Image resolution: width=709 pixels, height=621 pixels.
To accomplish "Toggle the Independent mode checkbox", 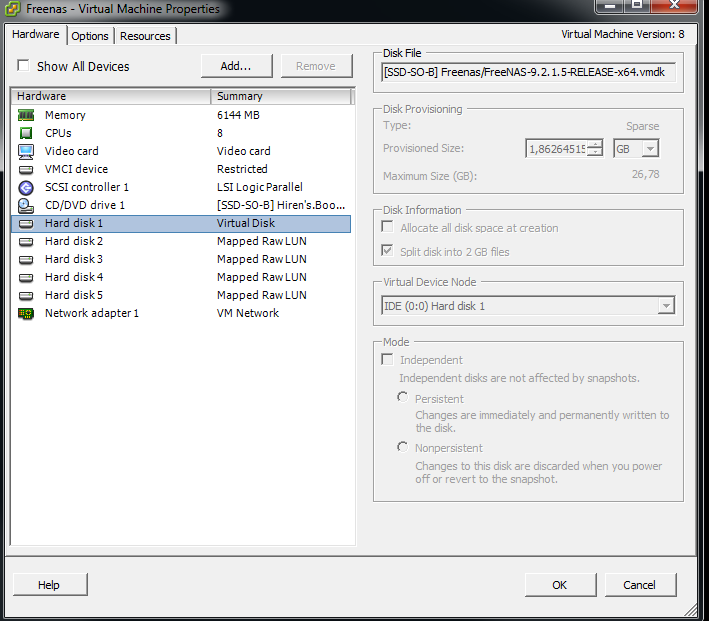I will point(387,360).
